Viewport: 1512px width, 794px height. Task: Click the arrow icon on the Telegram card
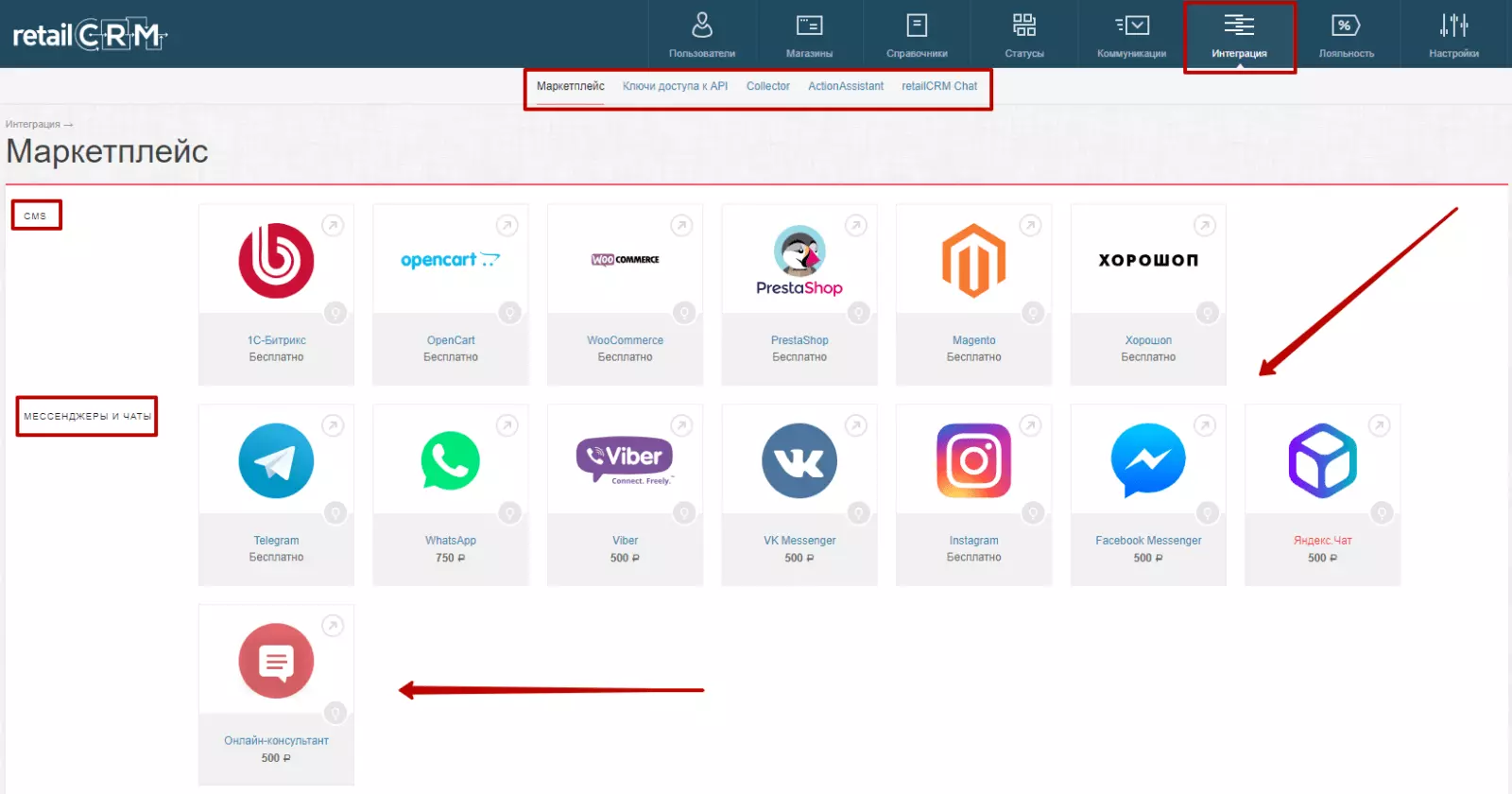pyautogui.click(x=333, y=426)
